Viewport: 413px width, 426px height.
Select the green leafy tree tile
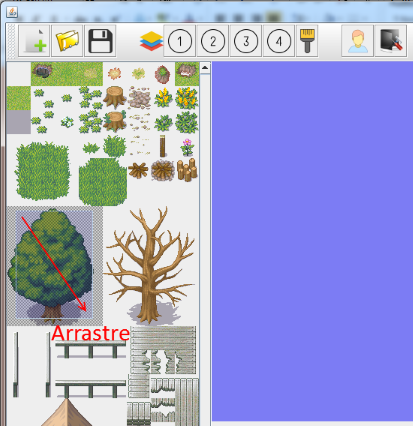tap(51, 263)
